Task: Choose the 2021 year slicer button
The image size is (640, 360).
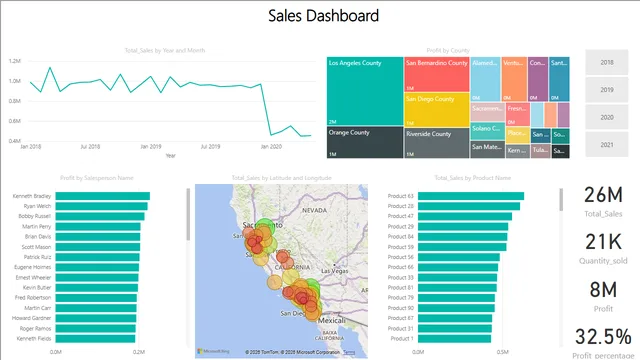Action: (x=607, y=144)
